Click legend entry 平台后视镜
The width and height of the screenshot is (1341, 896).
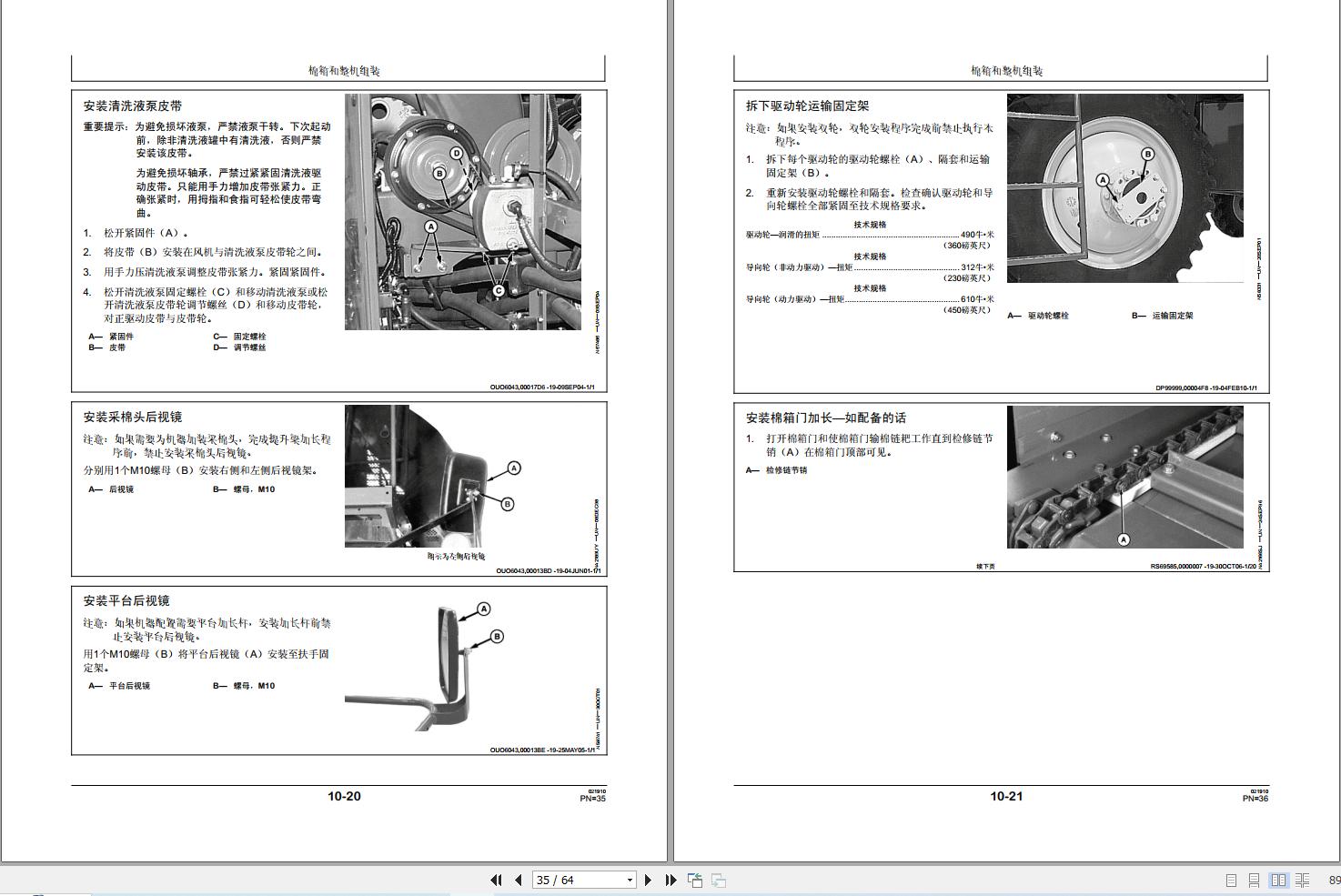pyautogui.click(x=129, y=686)
